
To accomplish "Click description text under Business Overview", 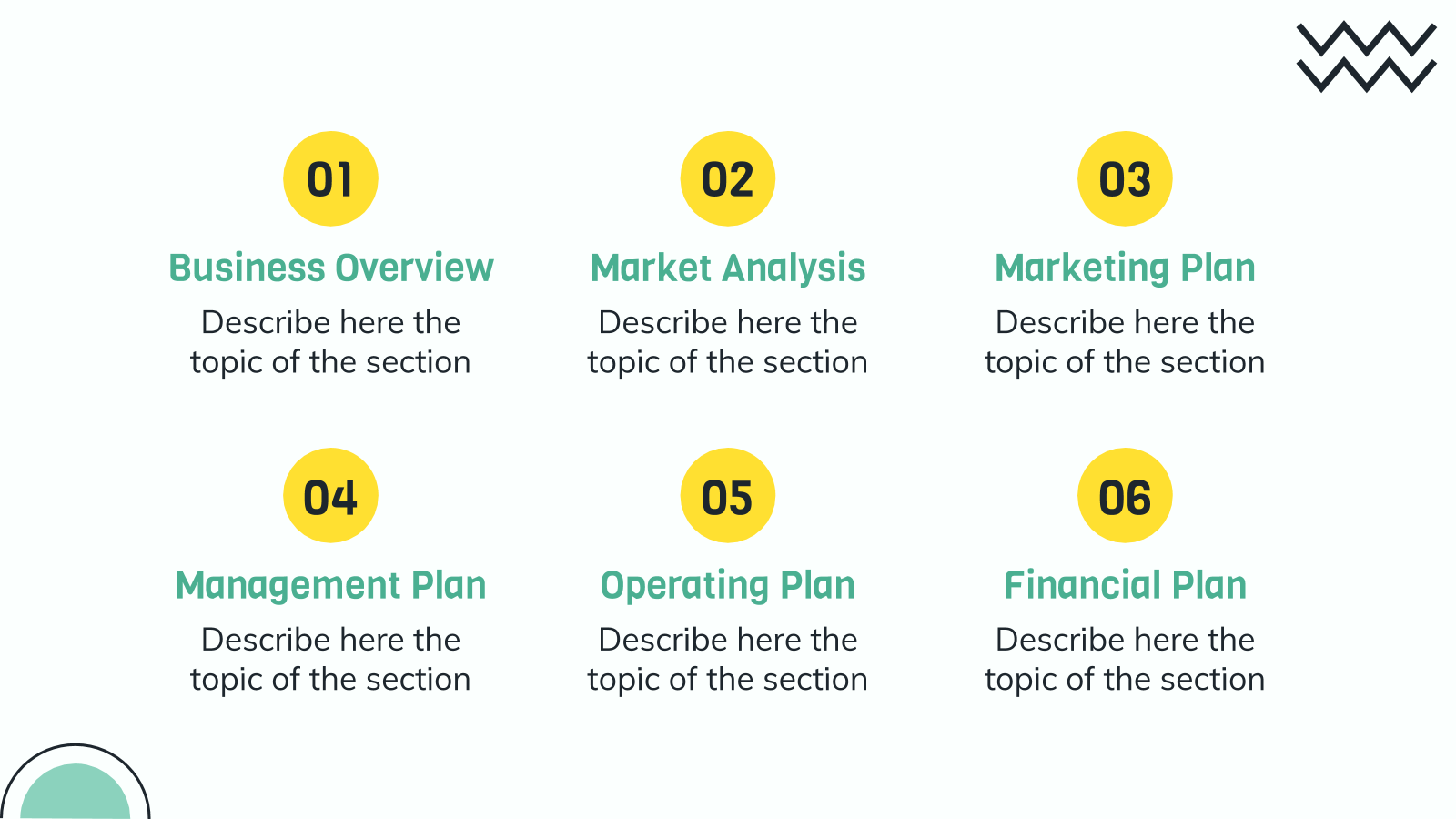I will point(330,342).
